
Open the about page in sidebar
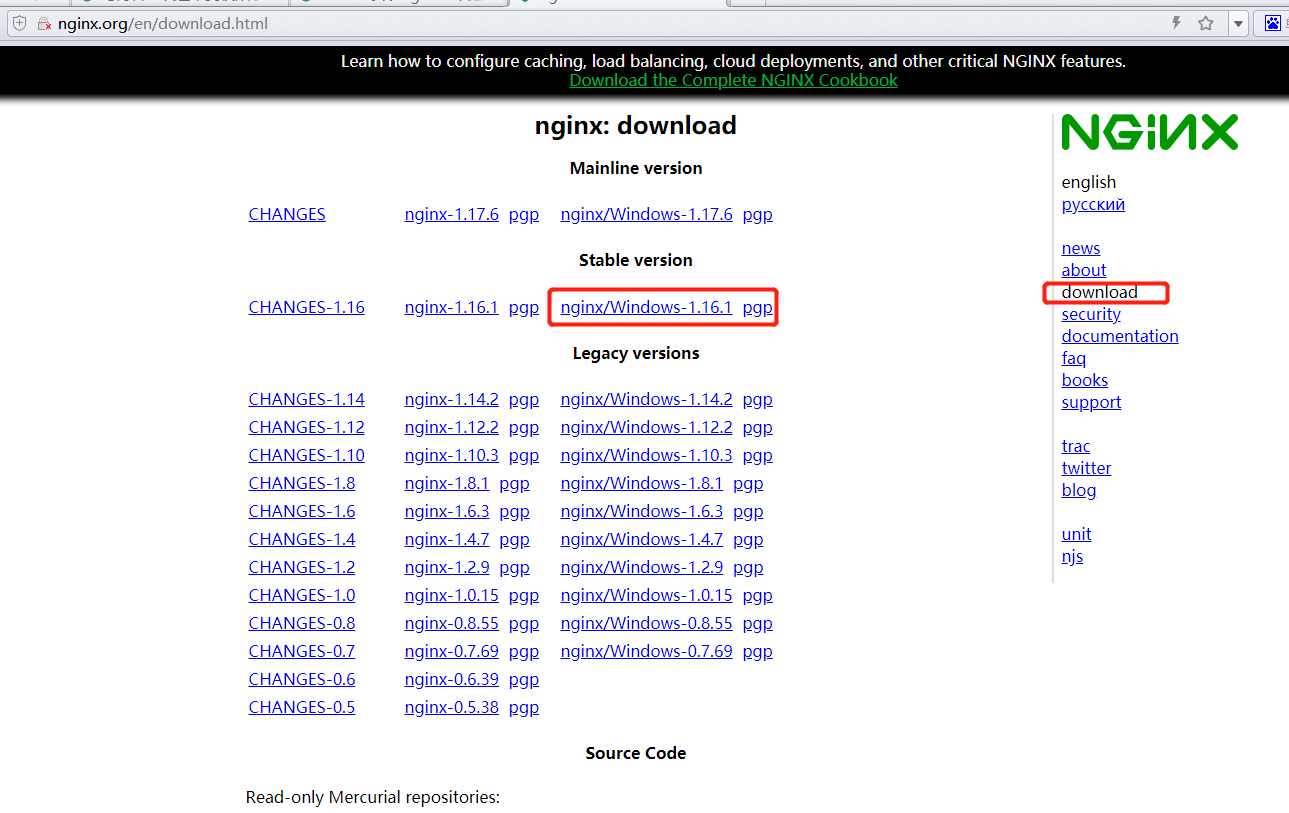pos(1084,270)
